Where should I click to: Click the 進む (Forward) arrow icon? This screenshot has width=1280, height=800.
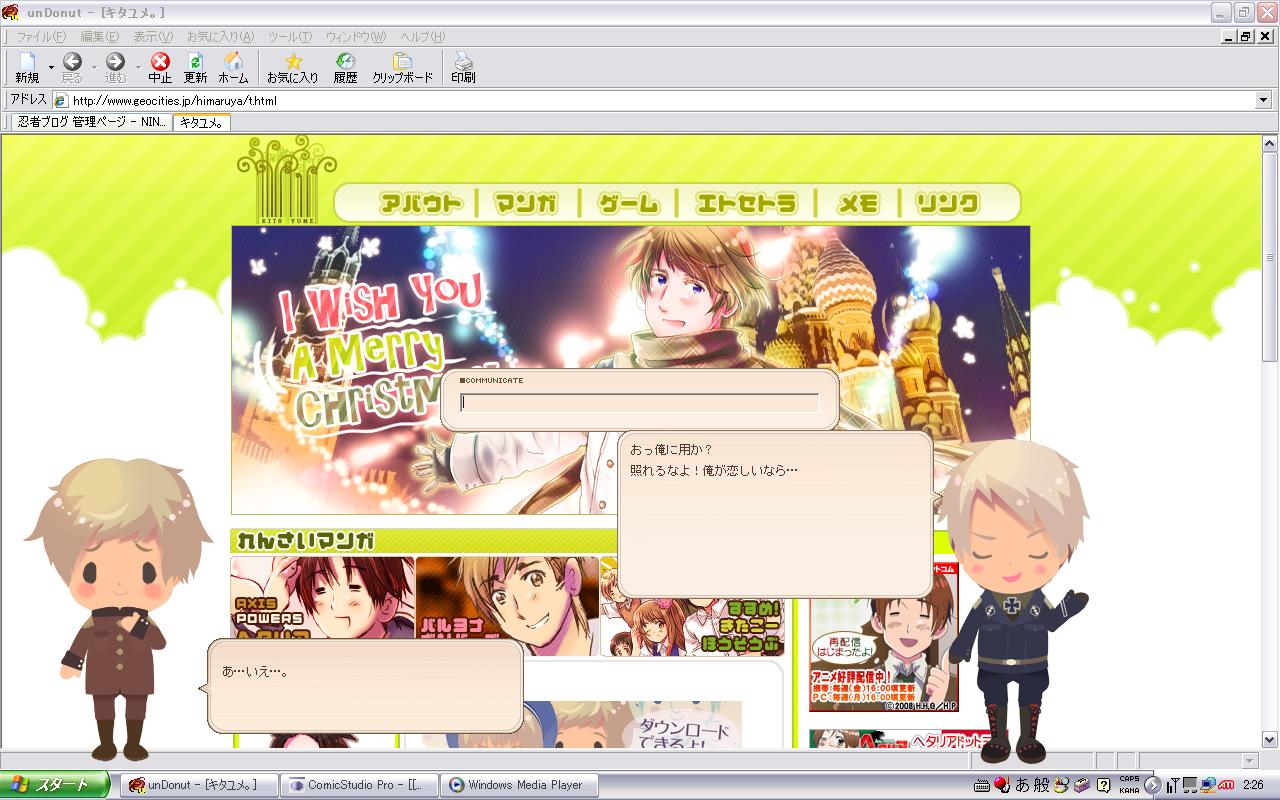[x=116, y=62]
